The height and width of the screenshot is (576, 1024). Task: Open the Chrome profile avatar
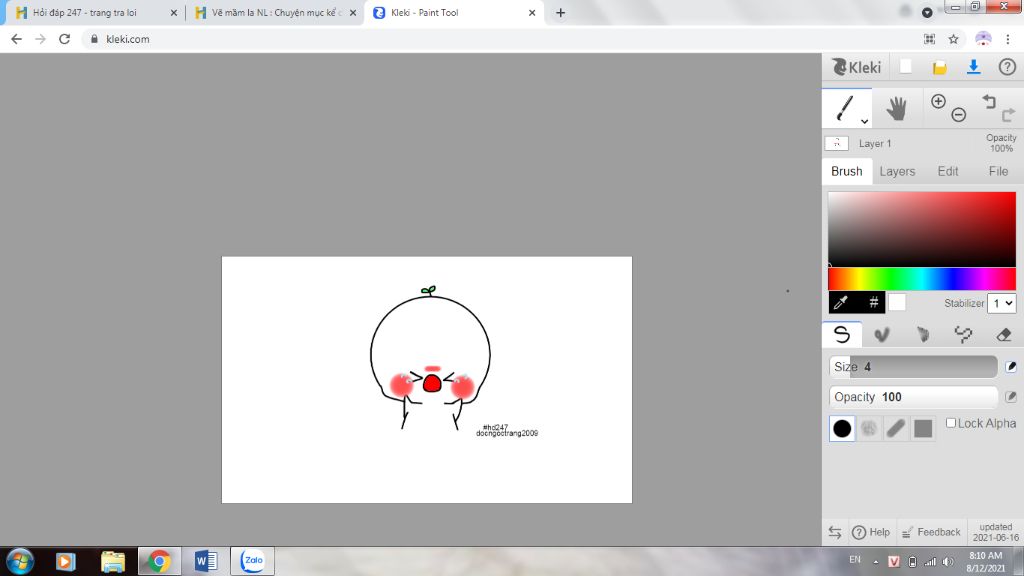pyautogui.click(x=983, y=39)
